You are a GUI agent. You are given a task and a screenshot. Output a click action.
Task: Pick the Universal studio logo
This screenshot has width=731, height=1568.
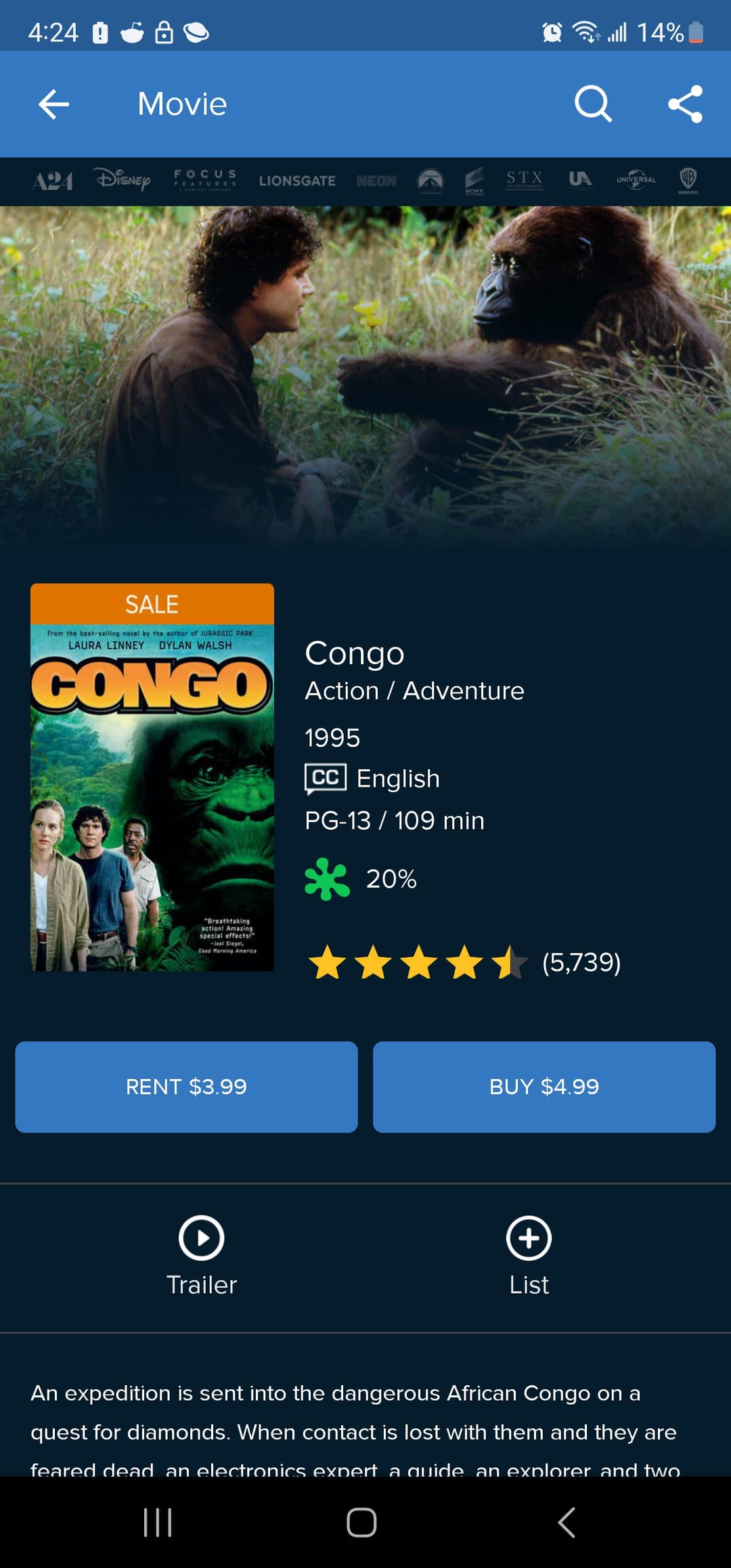636,180
